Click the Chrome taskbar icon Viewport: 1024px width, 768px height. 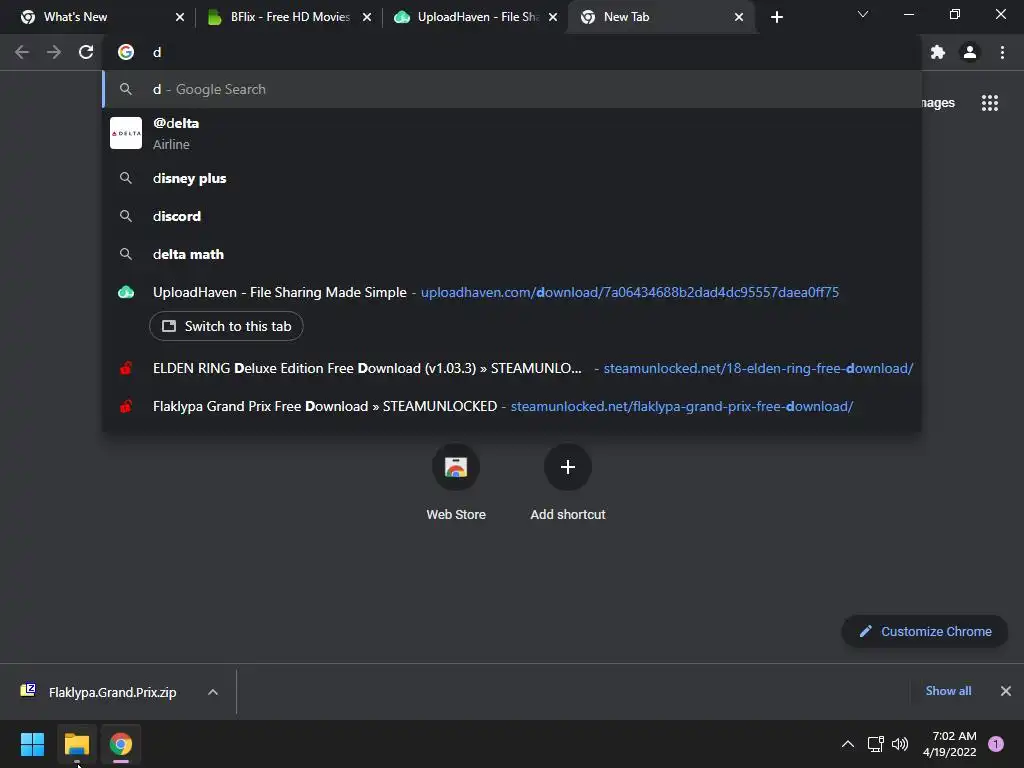point(121,744)
